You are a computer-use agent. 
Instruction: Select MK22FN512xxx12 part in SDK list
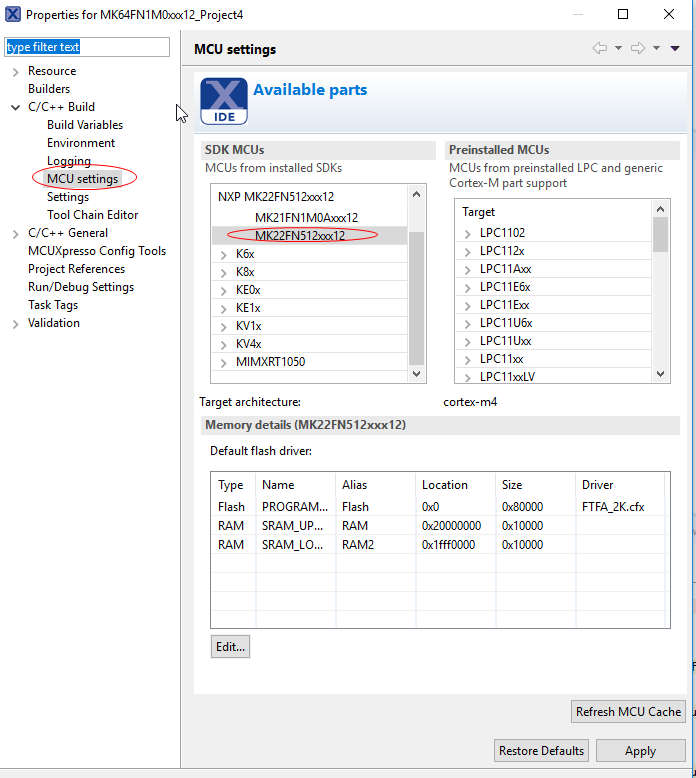click(x=300, y=236)
